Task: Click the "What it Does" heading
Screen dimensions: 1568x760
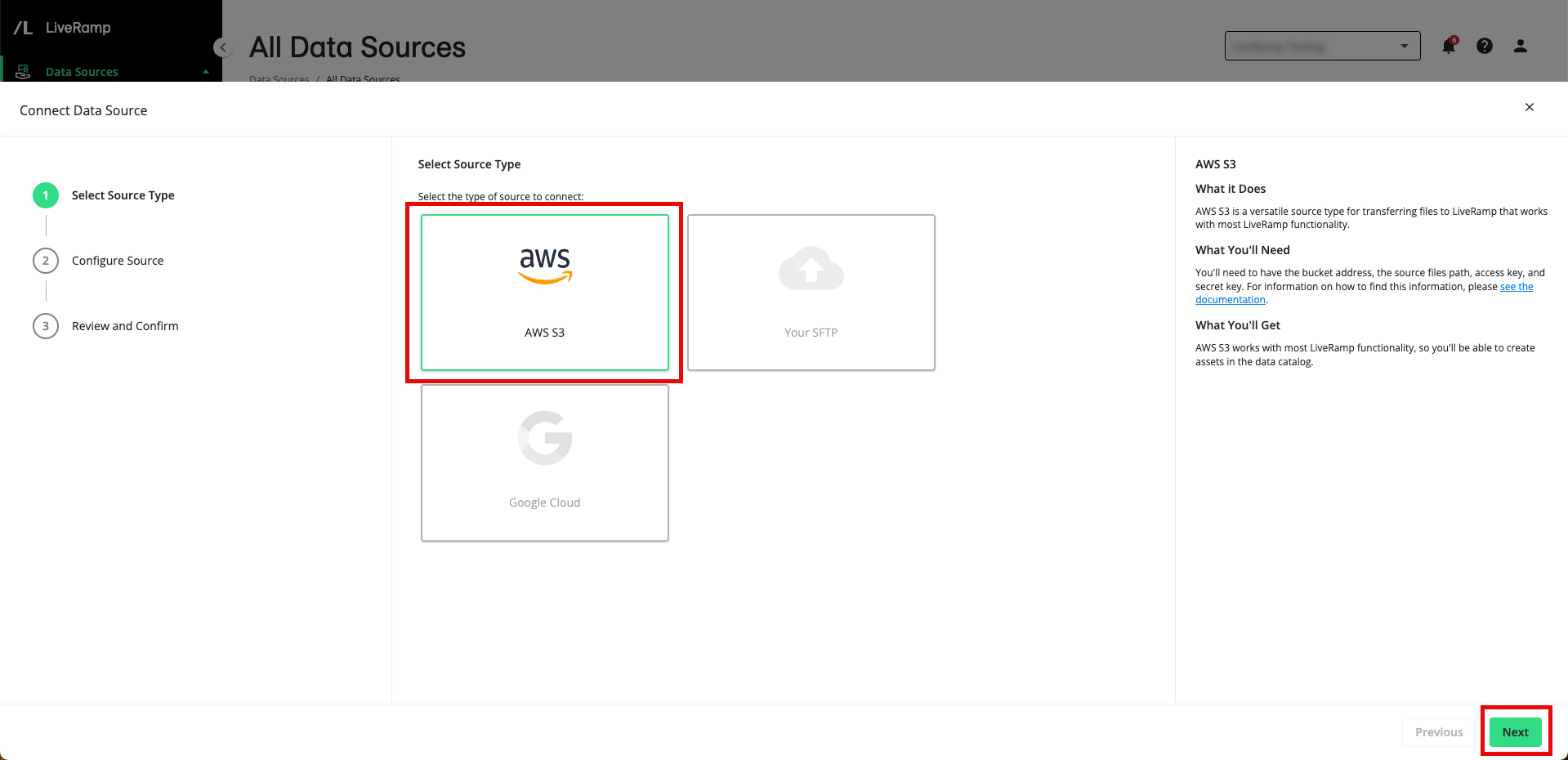Action: coord(1231,189)
